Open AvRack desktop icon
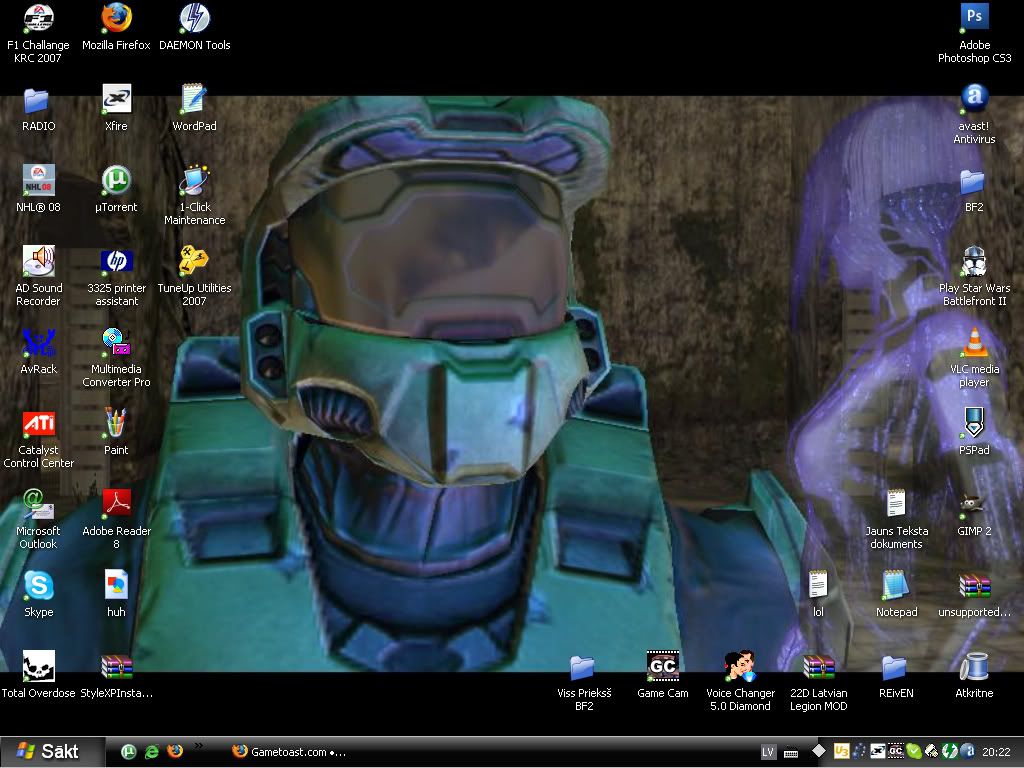The height and width of the screenshot is (768, 1024). [38, 351]
